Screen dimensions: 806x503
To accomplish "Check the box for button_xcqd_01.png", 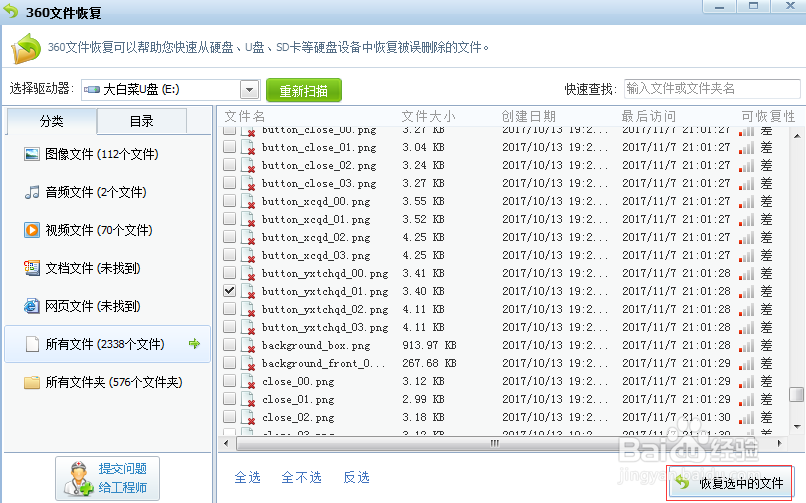I will [x=229, y=219].
